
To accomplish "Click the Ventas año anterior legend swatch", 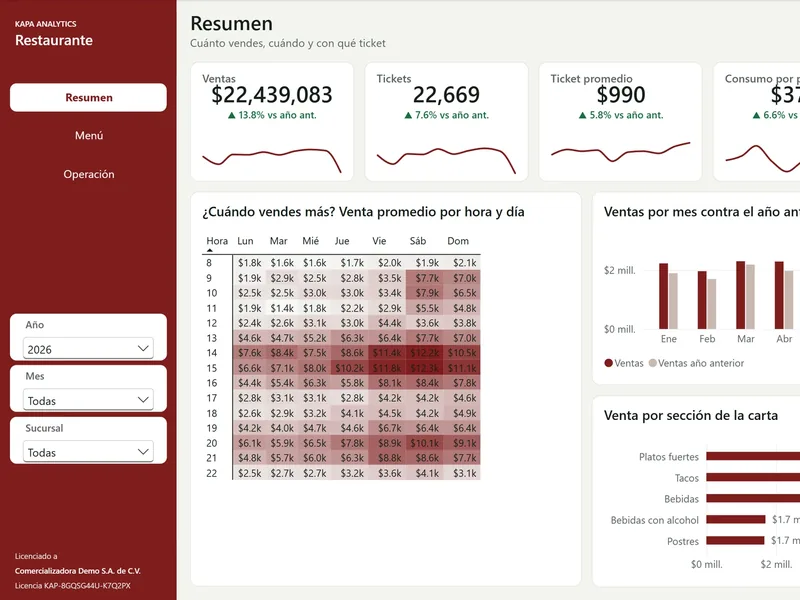I will [653, 363].
